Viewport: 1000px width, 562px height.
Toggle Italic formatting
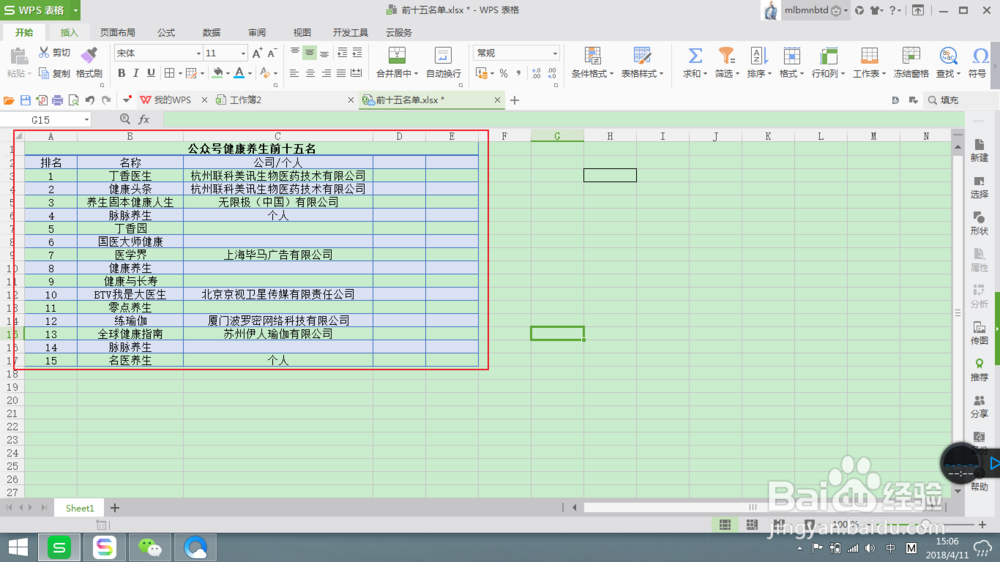pos(136,73)
